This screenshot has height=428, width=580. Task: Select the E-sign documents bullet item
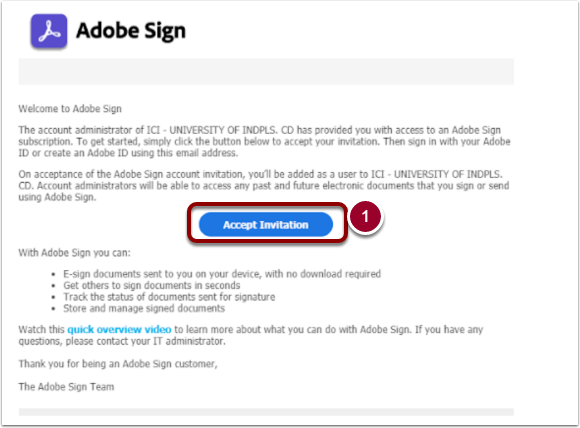tap(222, 274)
